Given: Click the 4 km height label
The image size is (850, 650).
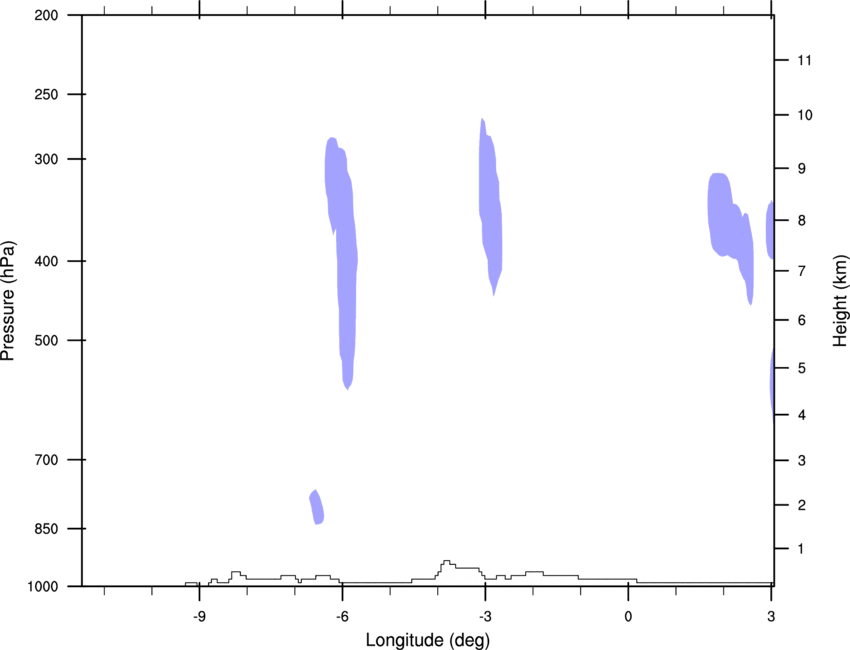Looking at the screenshot, I should pos(801,415).
